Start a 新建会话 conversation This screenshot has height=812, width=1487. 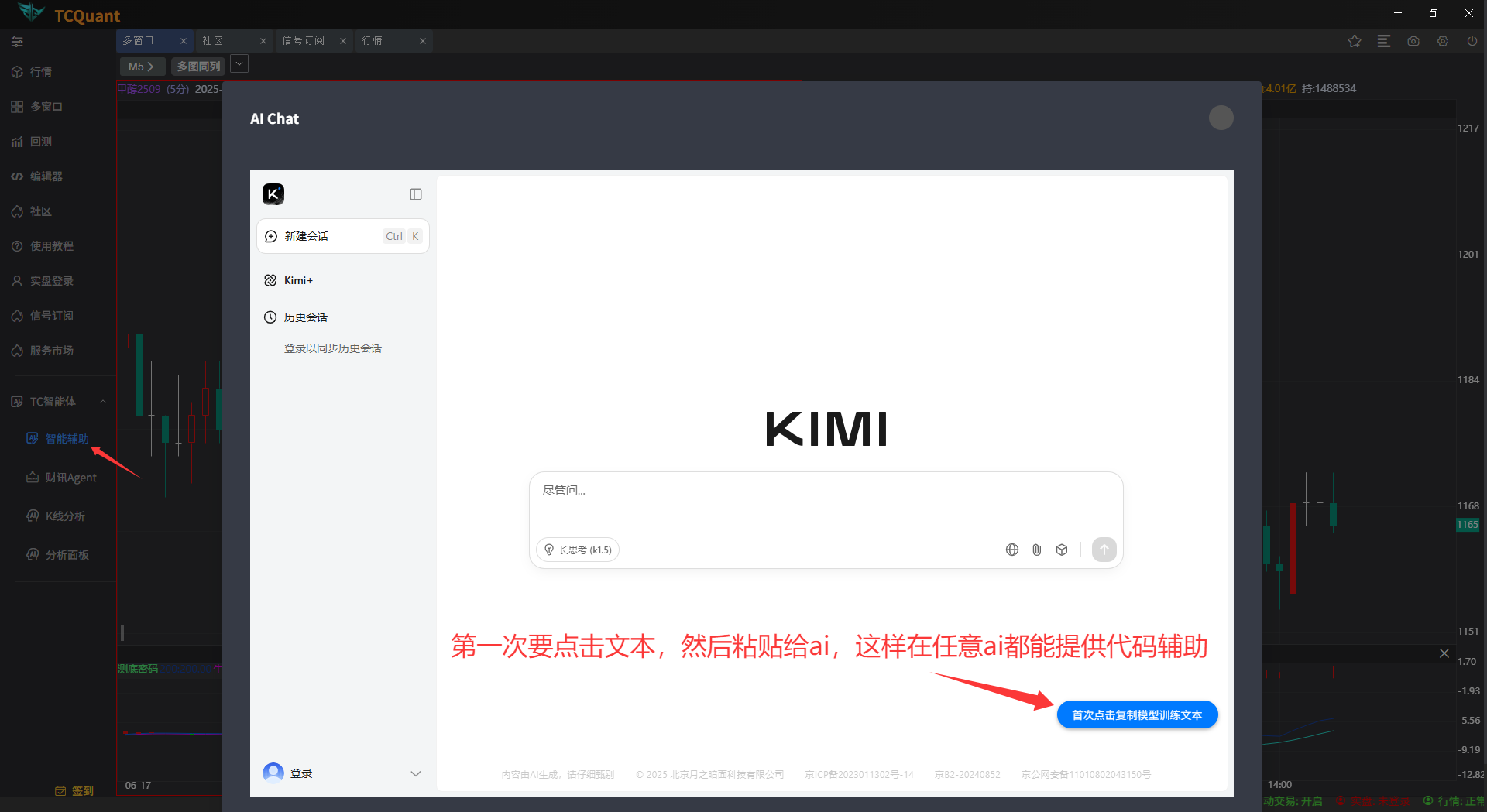[x=306, y=235]
